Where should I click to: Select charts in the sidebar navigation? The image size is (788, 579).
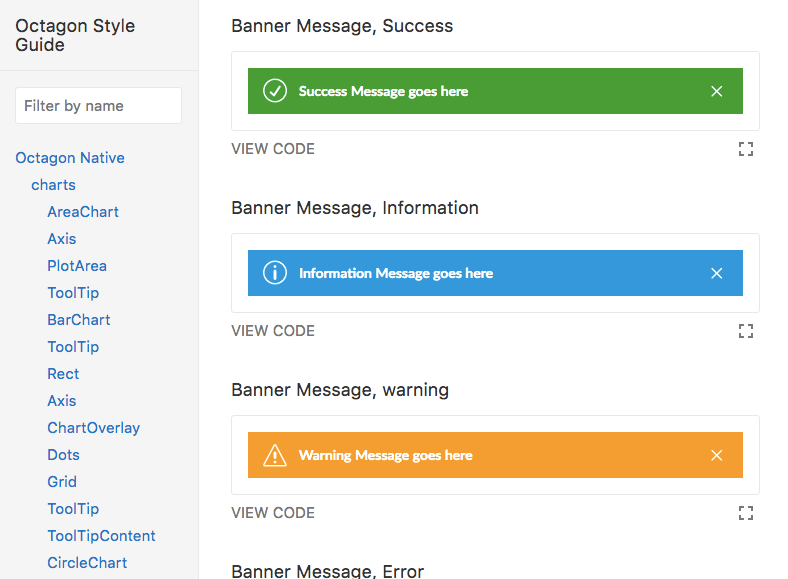[53, 185]
